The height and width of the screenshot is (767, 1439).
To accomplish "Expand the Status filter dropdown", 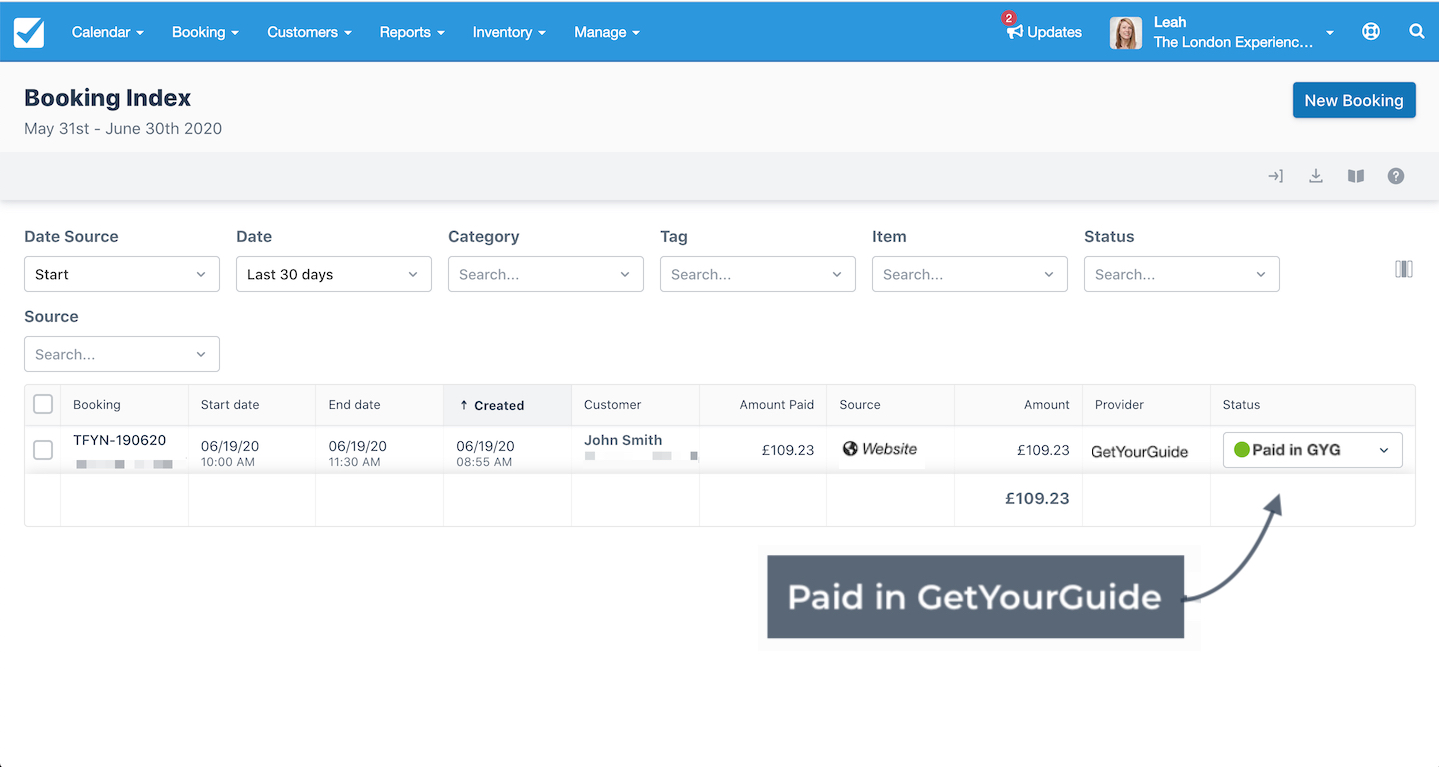I will [1182, 274].
